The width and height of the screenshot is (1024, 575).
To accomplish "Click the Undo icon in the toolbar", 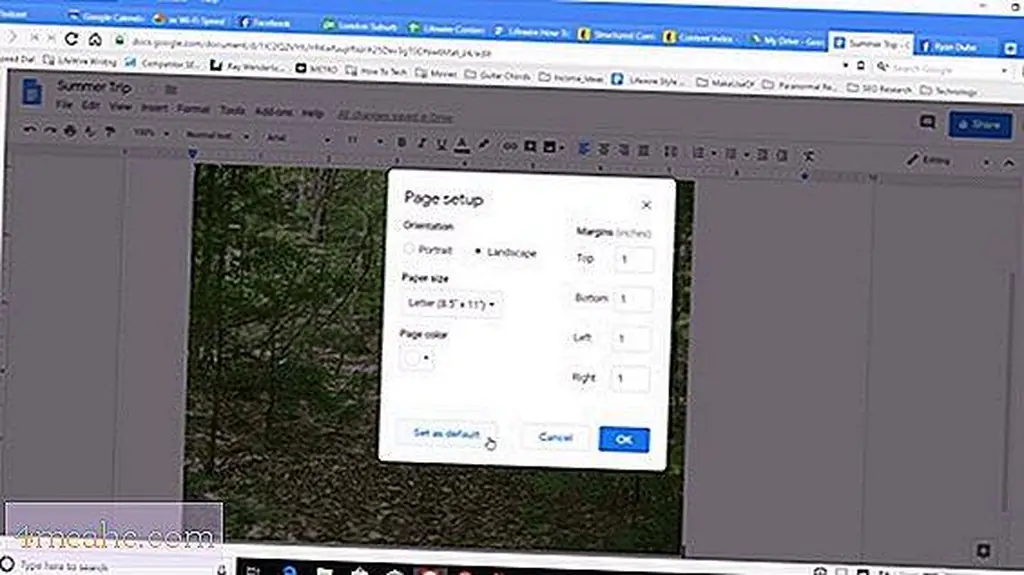I will pos(29,132).
